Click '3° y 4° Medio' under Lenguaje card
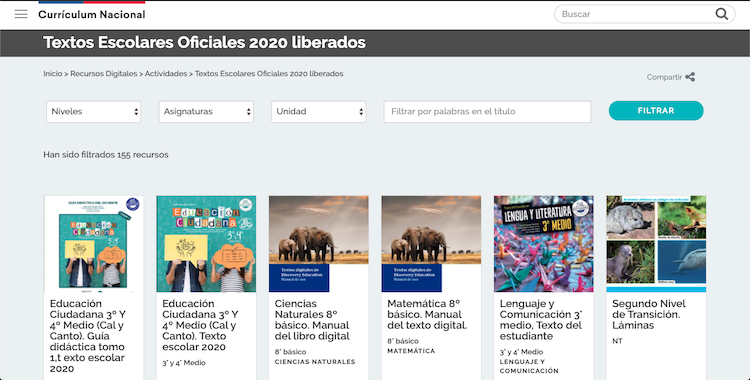This screenshot has height=380, width=750. tap(521, 352)
